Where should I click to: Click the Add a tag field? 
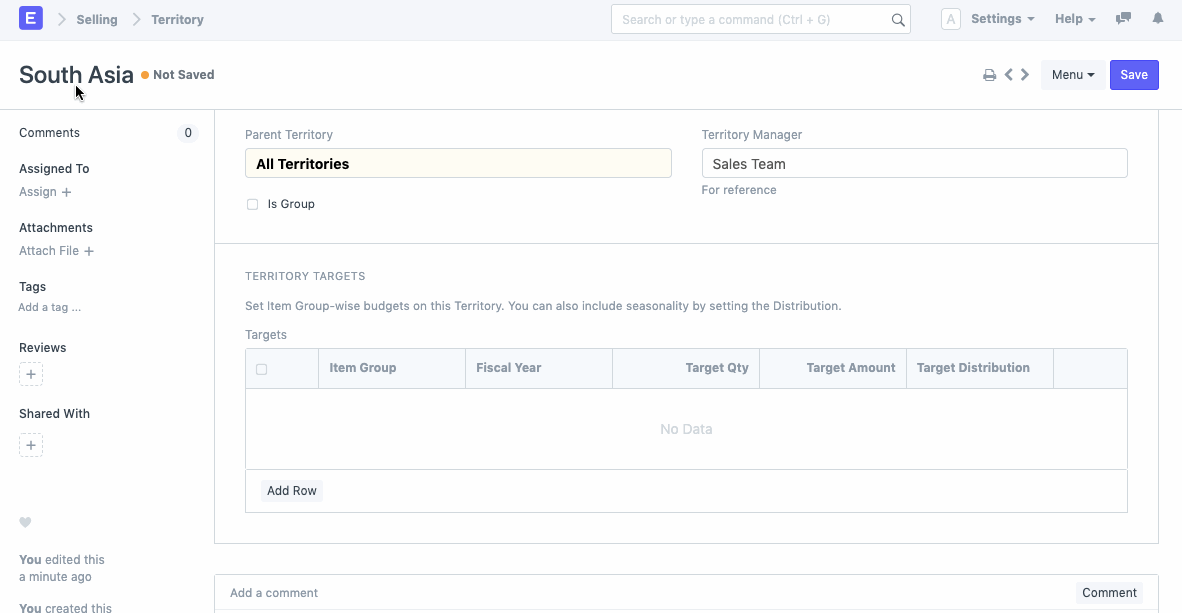(49, 307)
